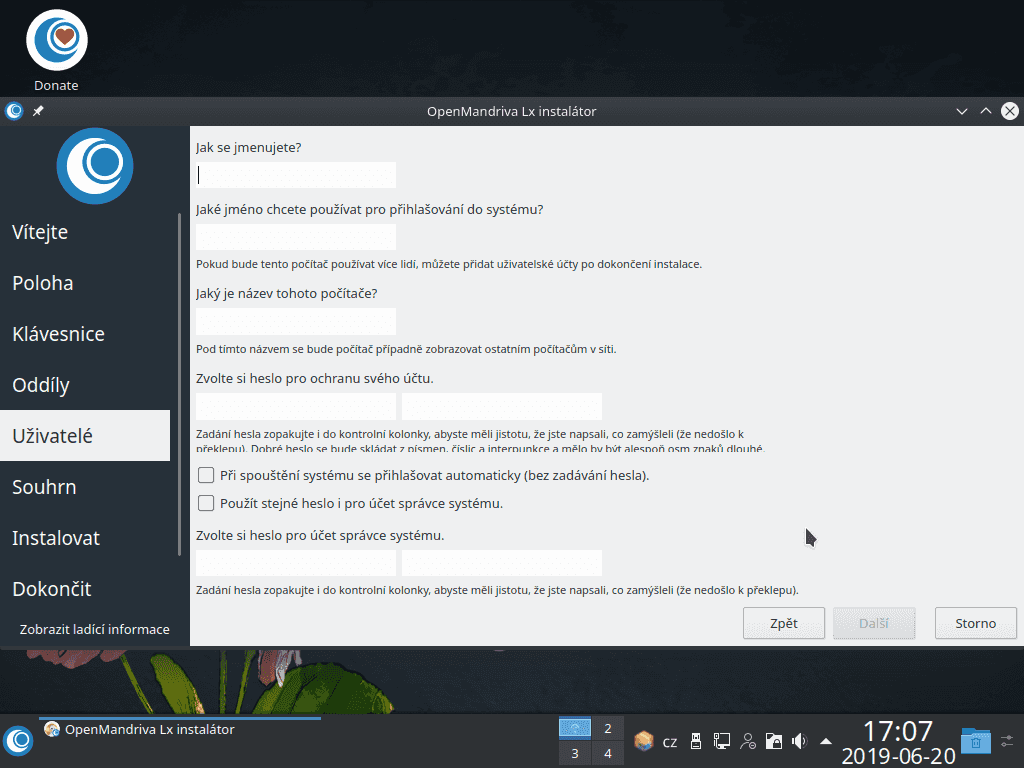Image resolution: width=1024 pixels, height=768 pixels.
Task: Select the Oddíly step in the sidebar
Action: click(42, 385)
